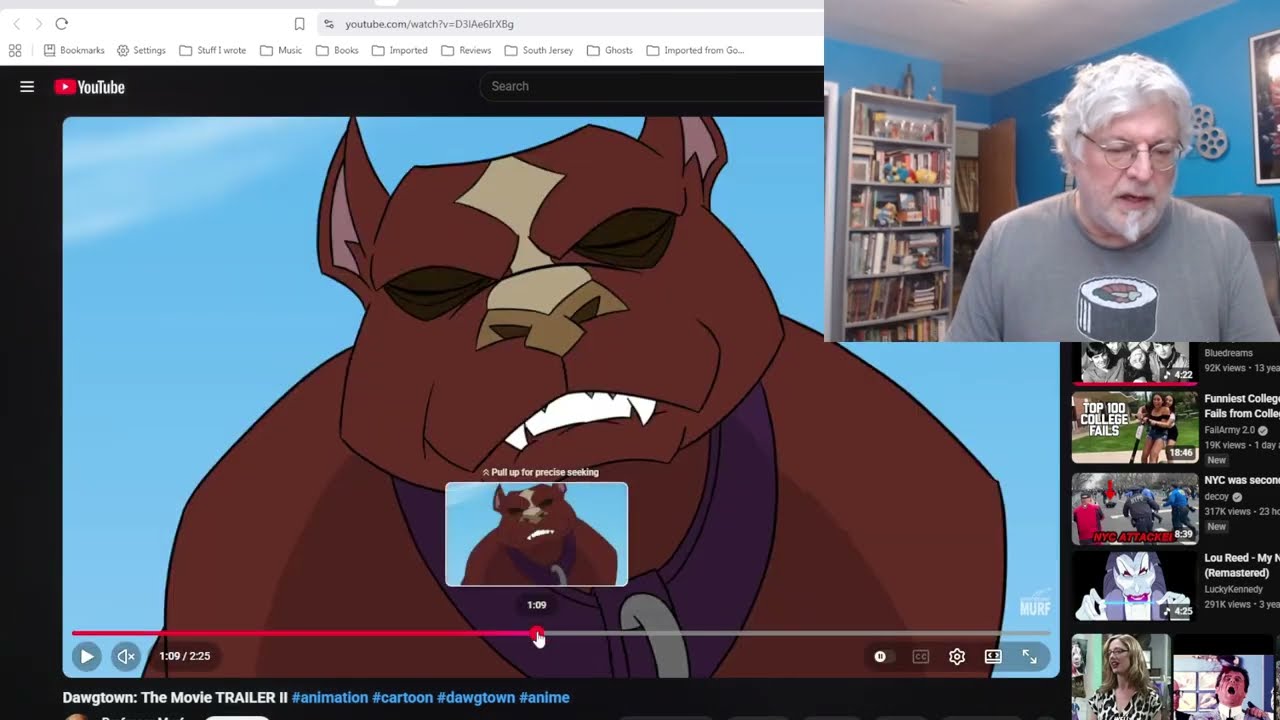Click the unplayed gray portion of the progress bar

pyautogui.click(x=797, y=633)
